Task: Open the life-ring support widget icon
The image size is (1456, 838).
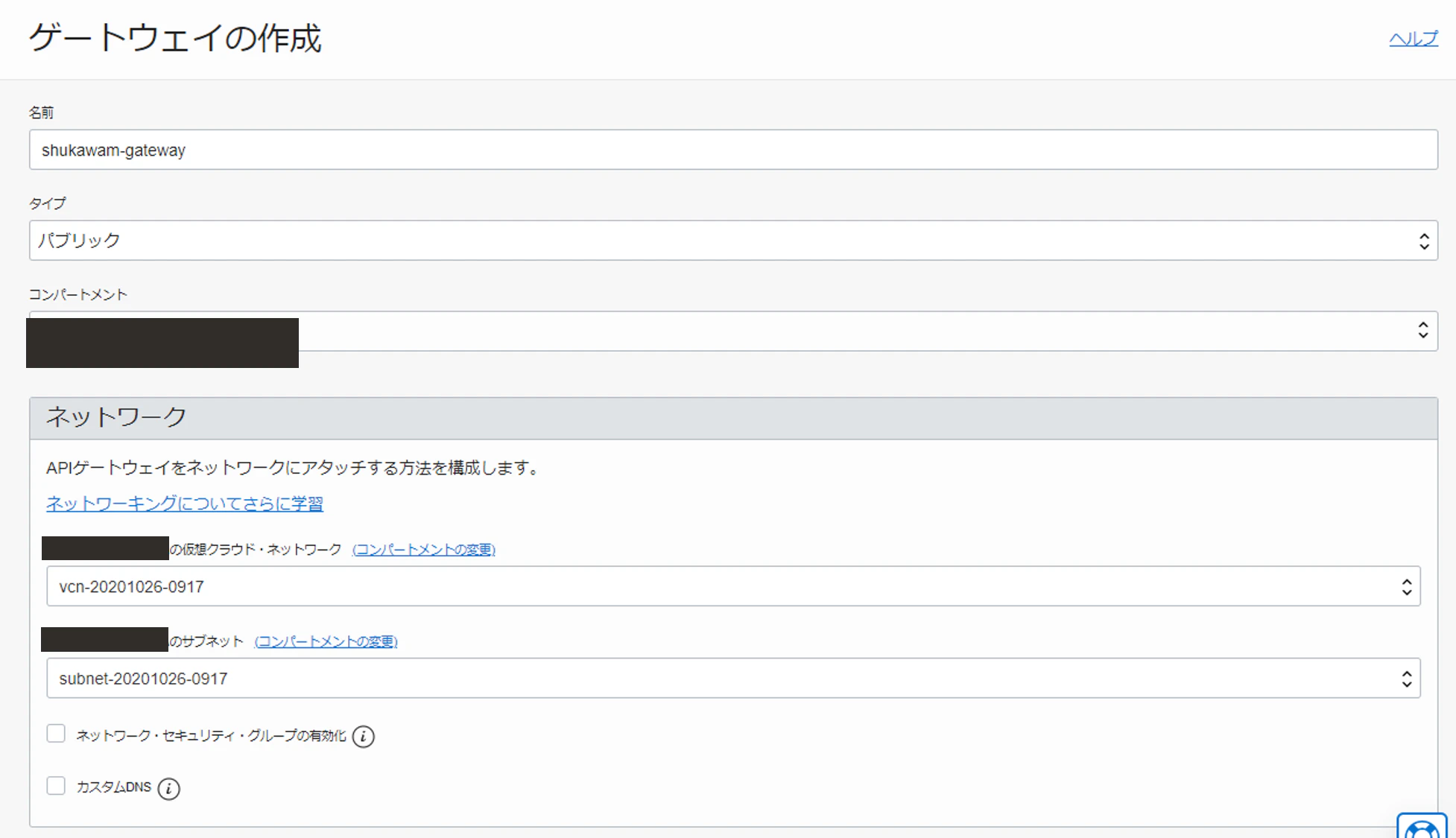Action: tap(1422, 828)
